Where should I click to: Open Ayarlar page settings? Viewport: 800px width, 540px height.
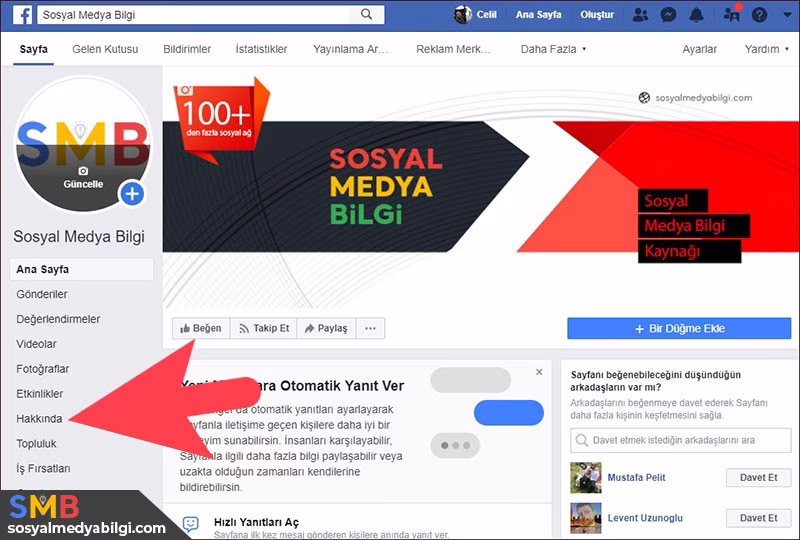pyautogui.click(x=699, y=50)
